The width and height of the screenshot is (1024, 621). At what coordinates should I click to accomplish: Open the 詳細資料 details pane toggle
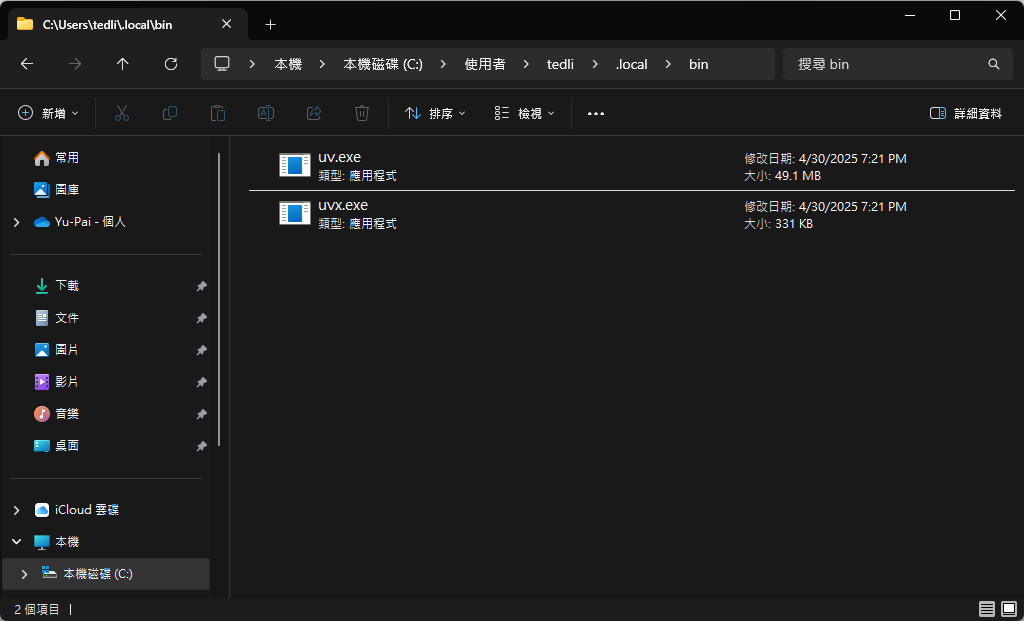964,113
